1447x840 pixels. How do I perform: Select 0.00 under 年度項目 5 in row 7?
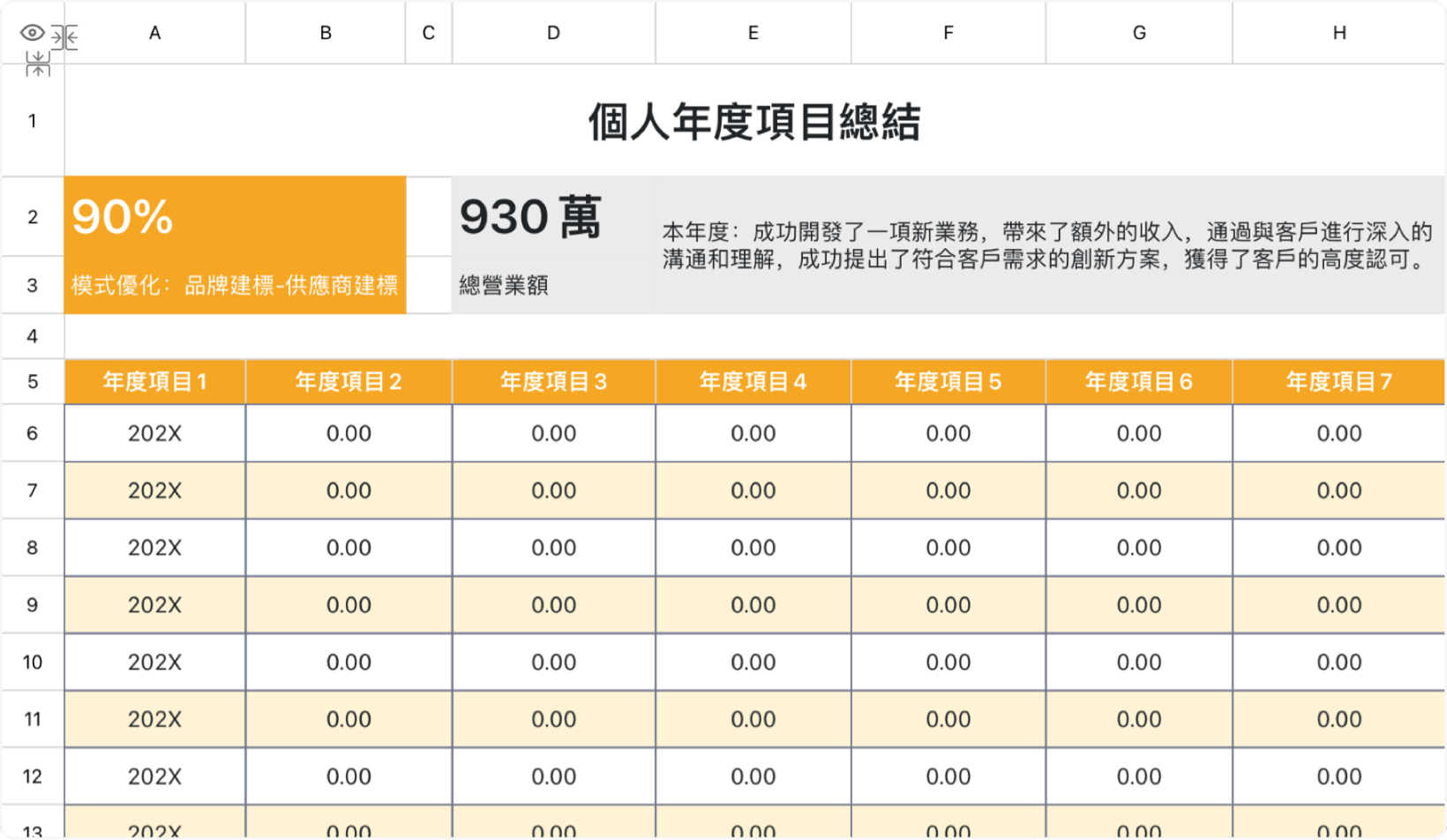(948, 491)
